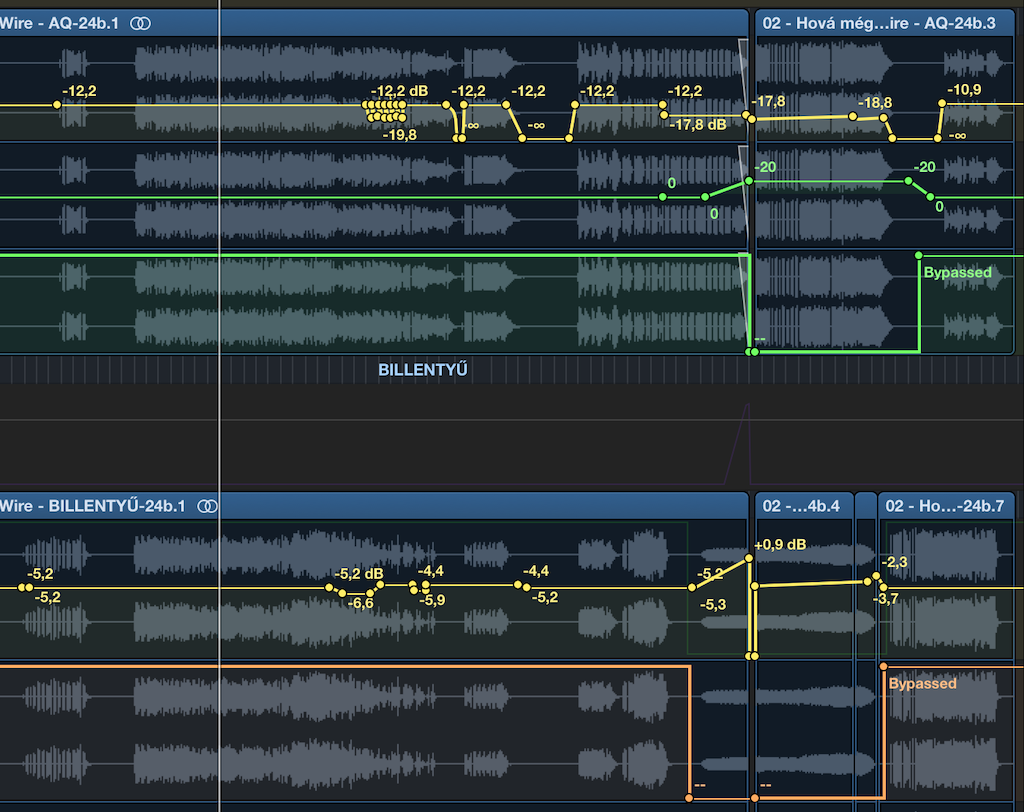Select the yellow automation point labeled -17,8 dB
This screenshot has width=1024, height=812.
point(664,116)
